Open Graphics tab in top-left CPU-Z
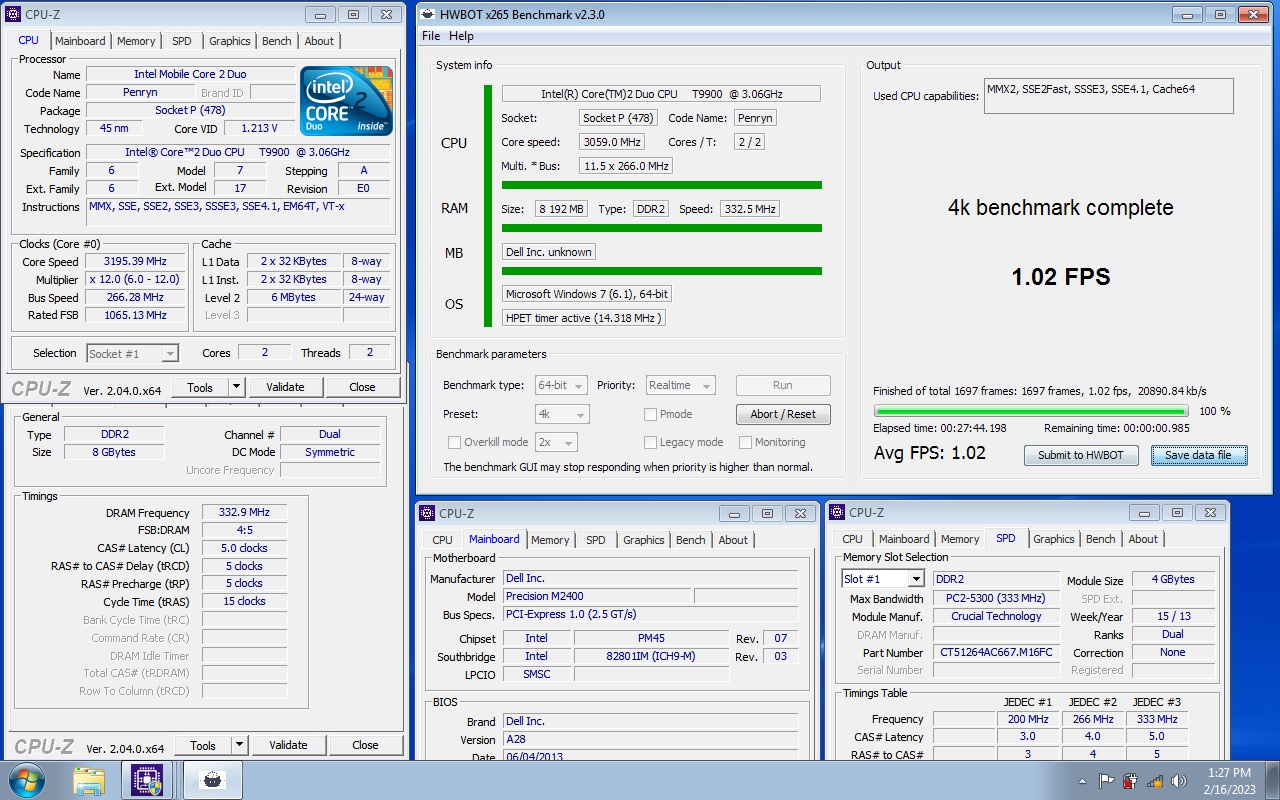1280x800 pixels. 230,41
